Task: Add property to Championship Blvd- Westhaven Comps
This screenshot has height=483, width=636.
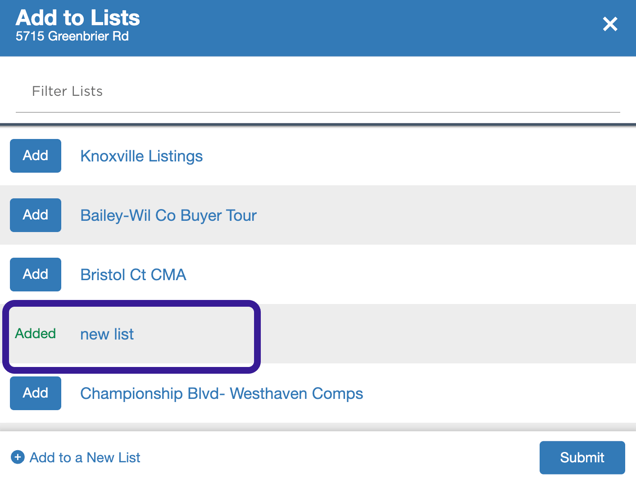Action: click(36, 393)
